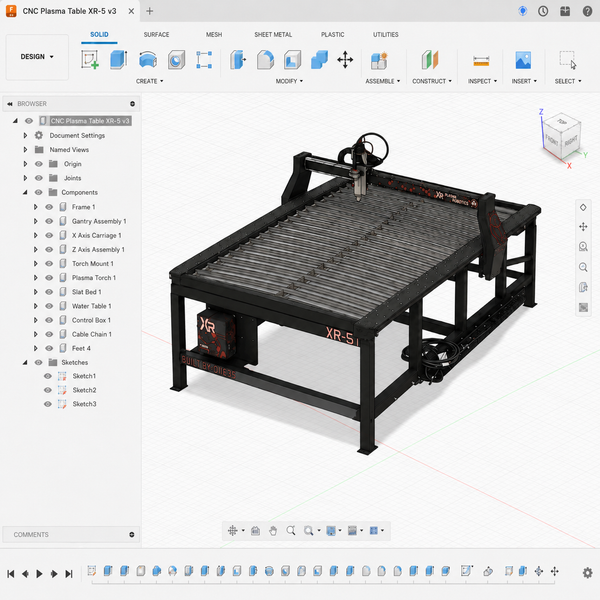Click the ViewCube to reorient the view
This screenshot has height=600, width=600.
[562, 137]
